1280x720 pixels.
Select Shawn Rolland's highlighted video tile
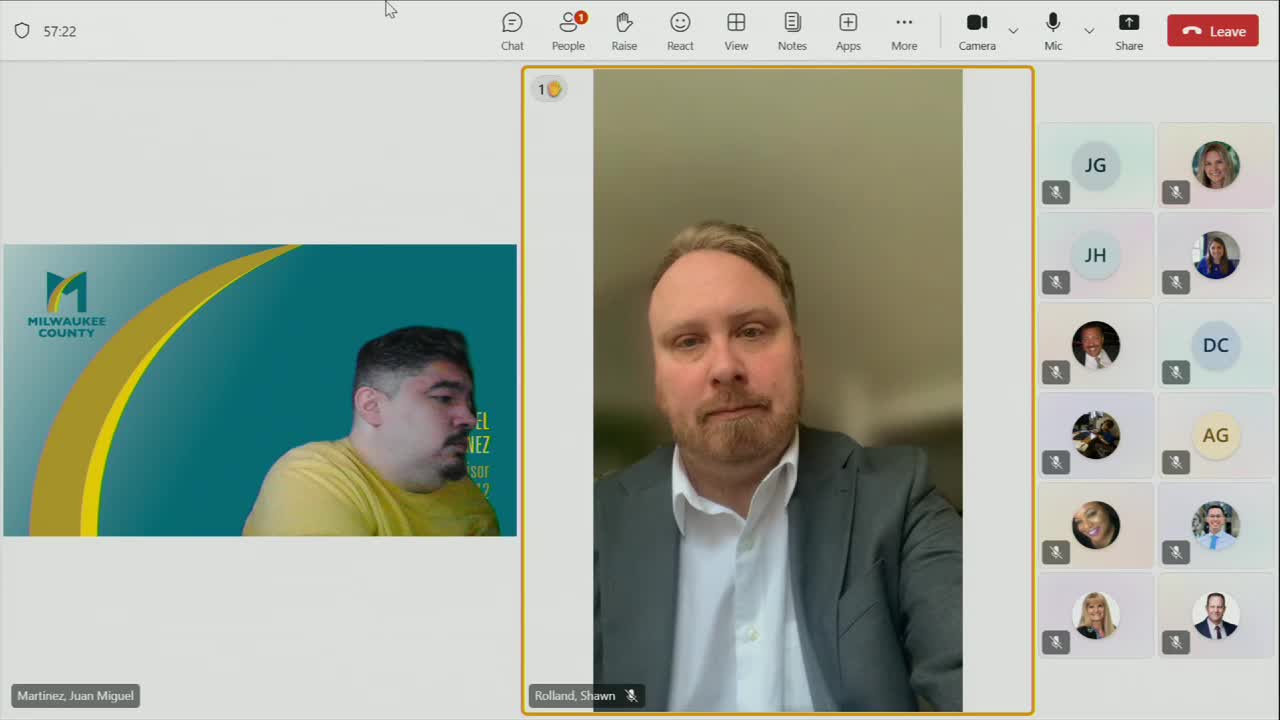tap(778, 390)
